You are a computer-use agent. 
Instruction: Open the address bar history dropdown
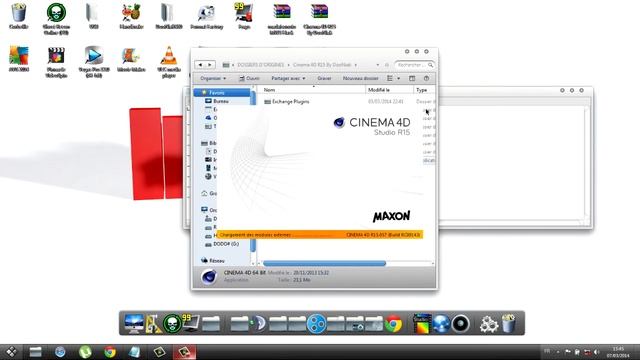point(378,64)
